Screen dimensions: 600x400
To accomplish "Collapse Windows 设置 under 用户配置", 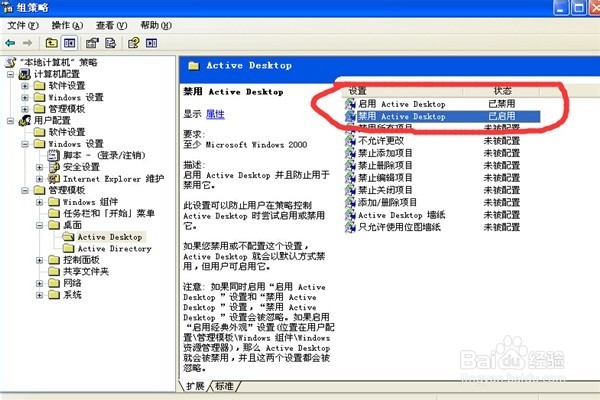I will pyautogui.click(x=25, y=144).
